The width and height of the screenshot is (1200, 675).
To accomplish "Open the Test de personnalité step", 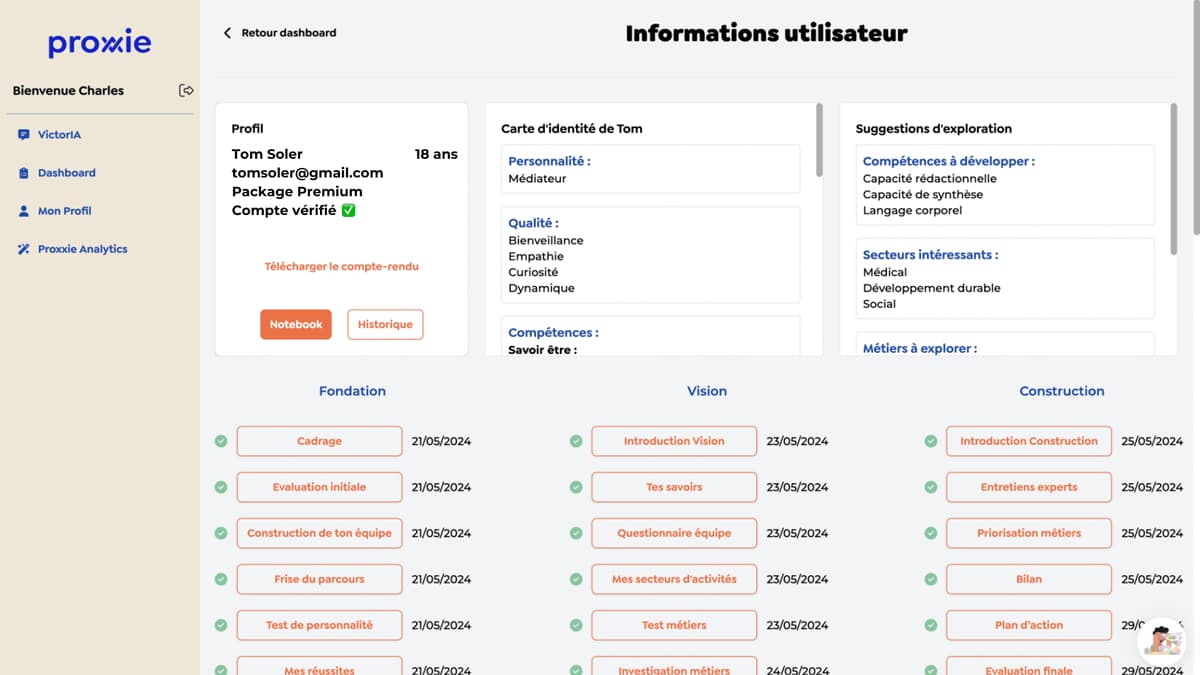I will tap(319, 625).
